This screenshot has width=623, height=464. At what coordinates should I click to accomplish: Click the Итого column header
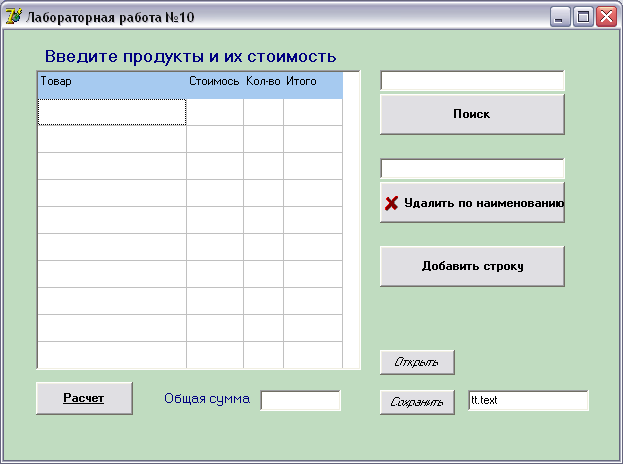(313, 85)
